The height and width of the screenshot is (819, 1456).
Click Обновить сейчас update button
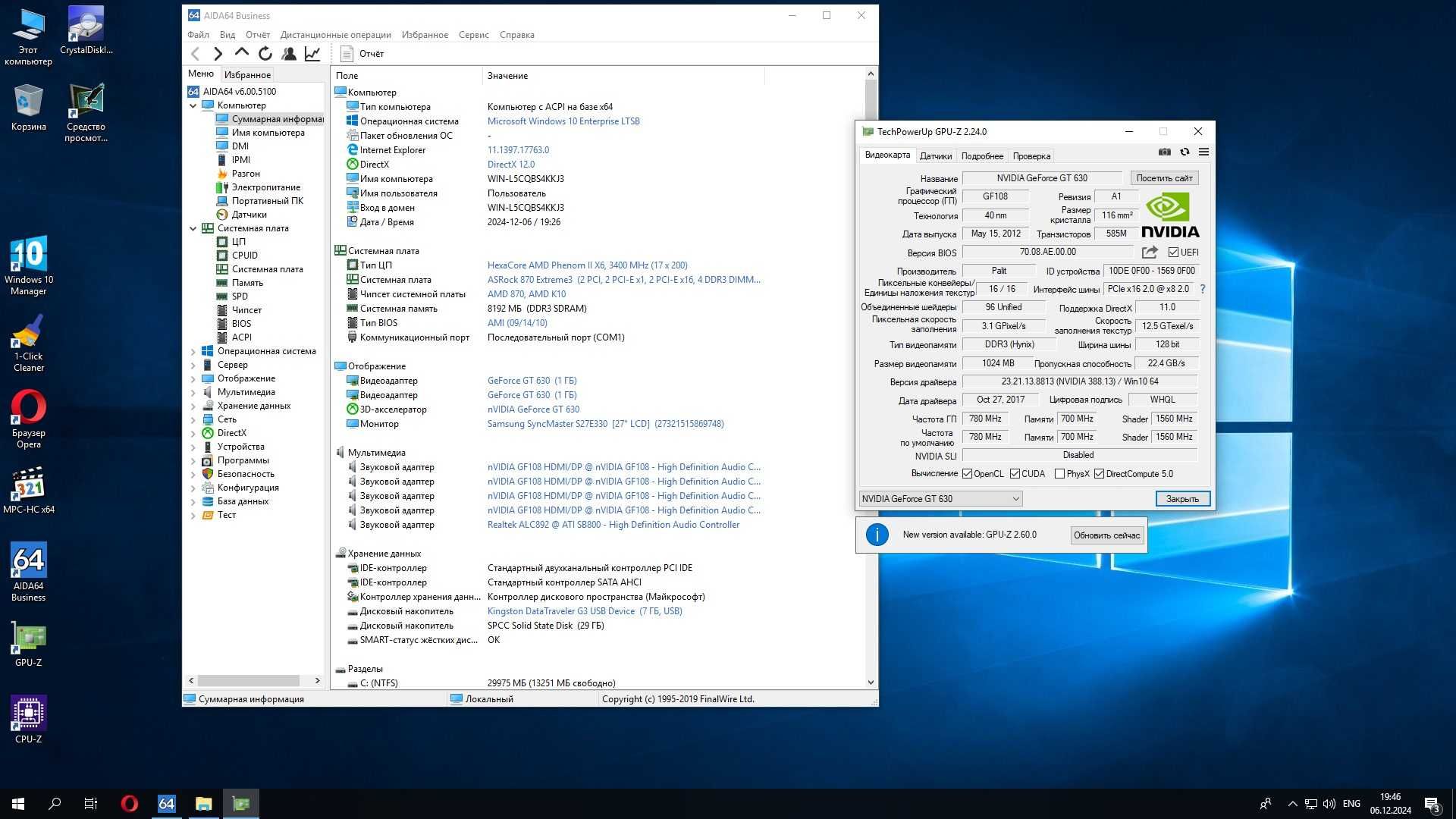coord(1106,535)
